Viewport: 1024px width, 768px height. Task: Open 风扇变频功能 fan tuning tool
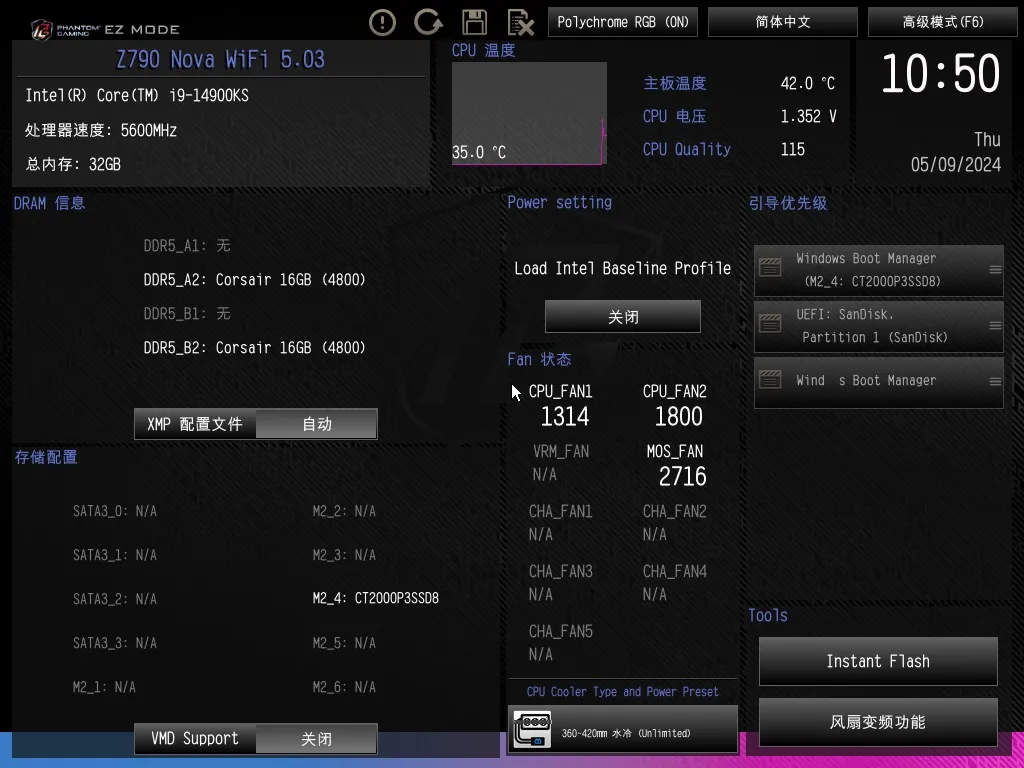(x=878, y=722)
